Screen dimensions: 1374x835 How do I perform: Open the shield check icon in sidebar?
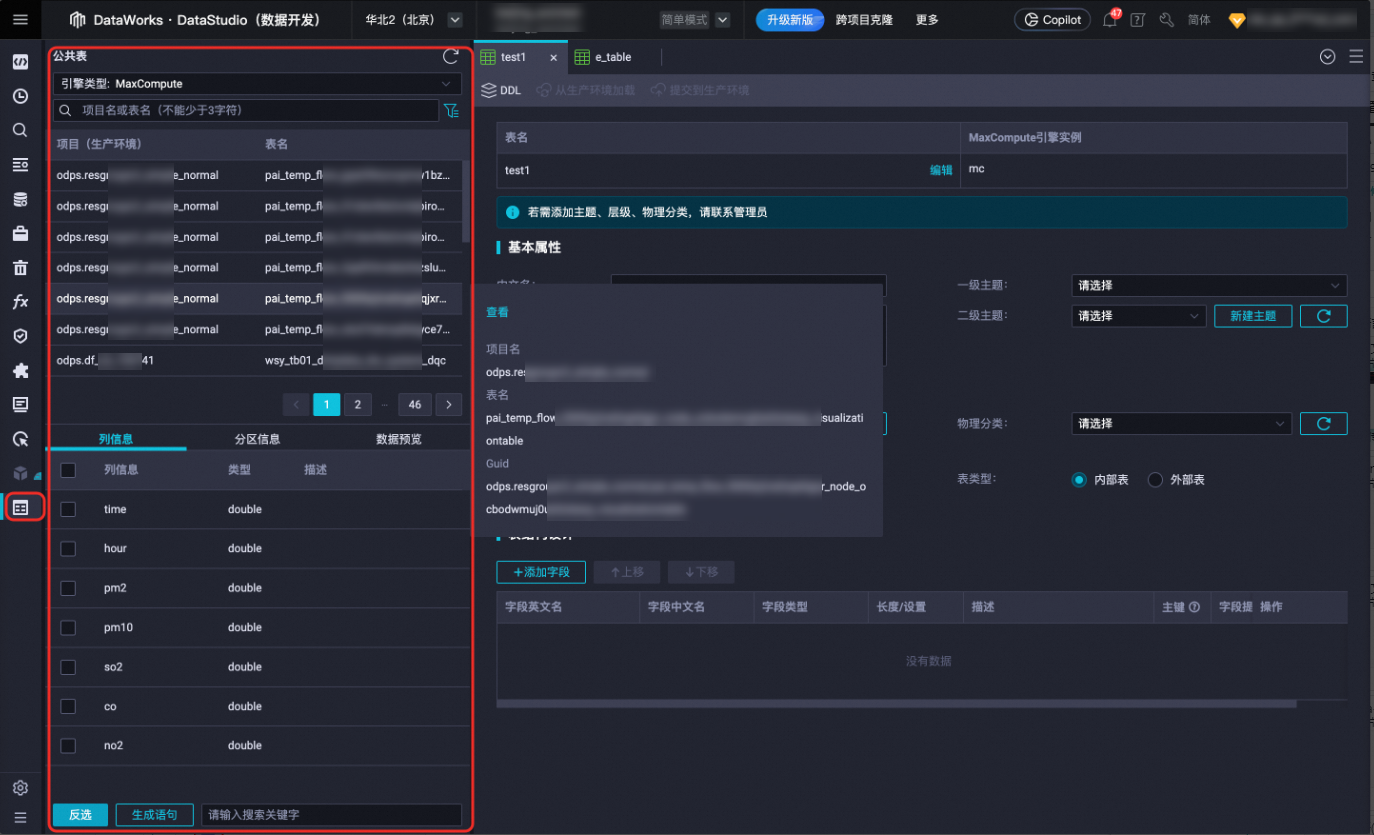pyautogui.click(x=20, y=336)
